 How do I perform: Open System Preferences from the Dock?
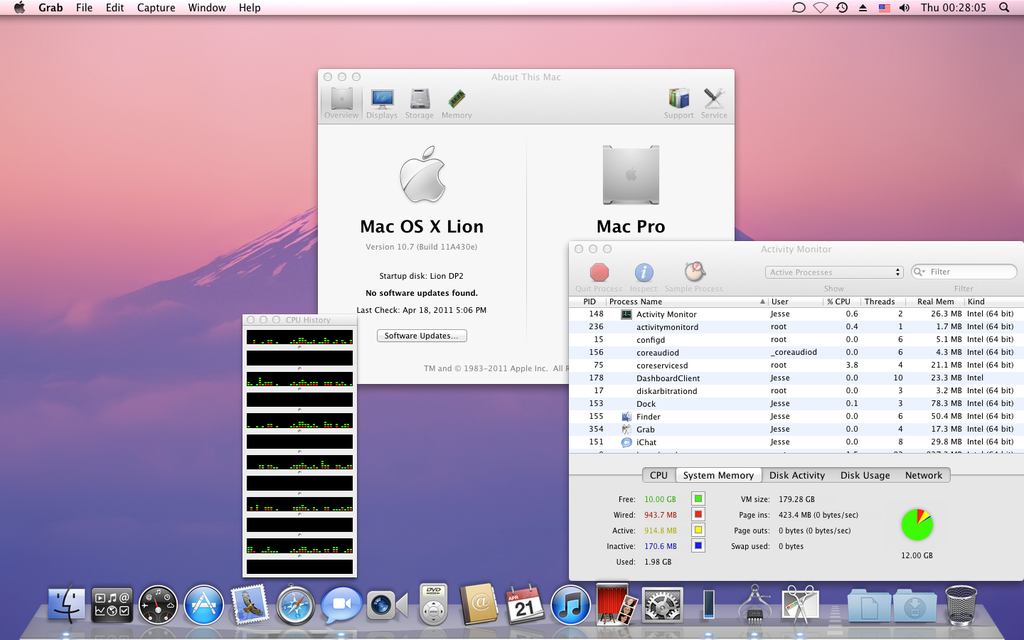662,604
